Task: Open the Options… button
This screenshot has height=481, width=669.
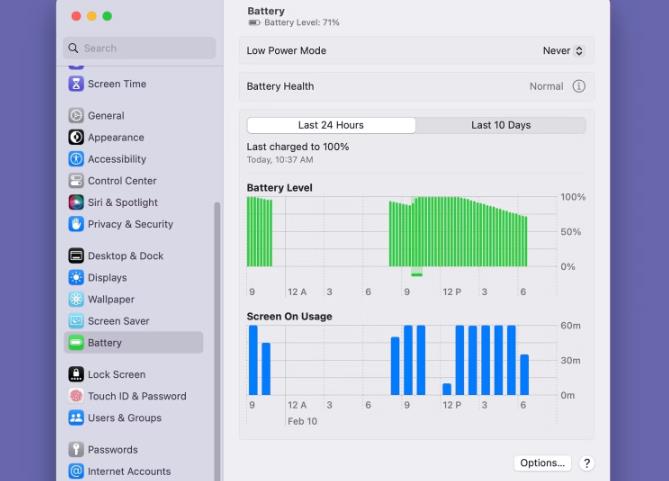Action: (542, 463)
